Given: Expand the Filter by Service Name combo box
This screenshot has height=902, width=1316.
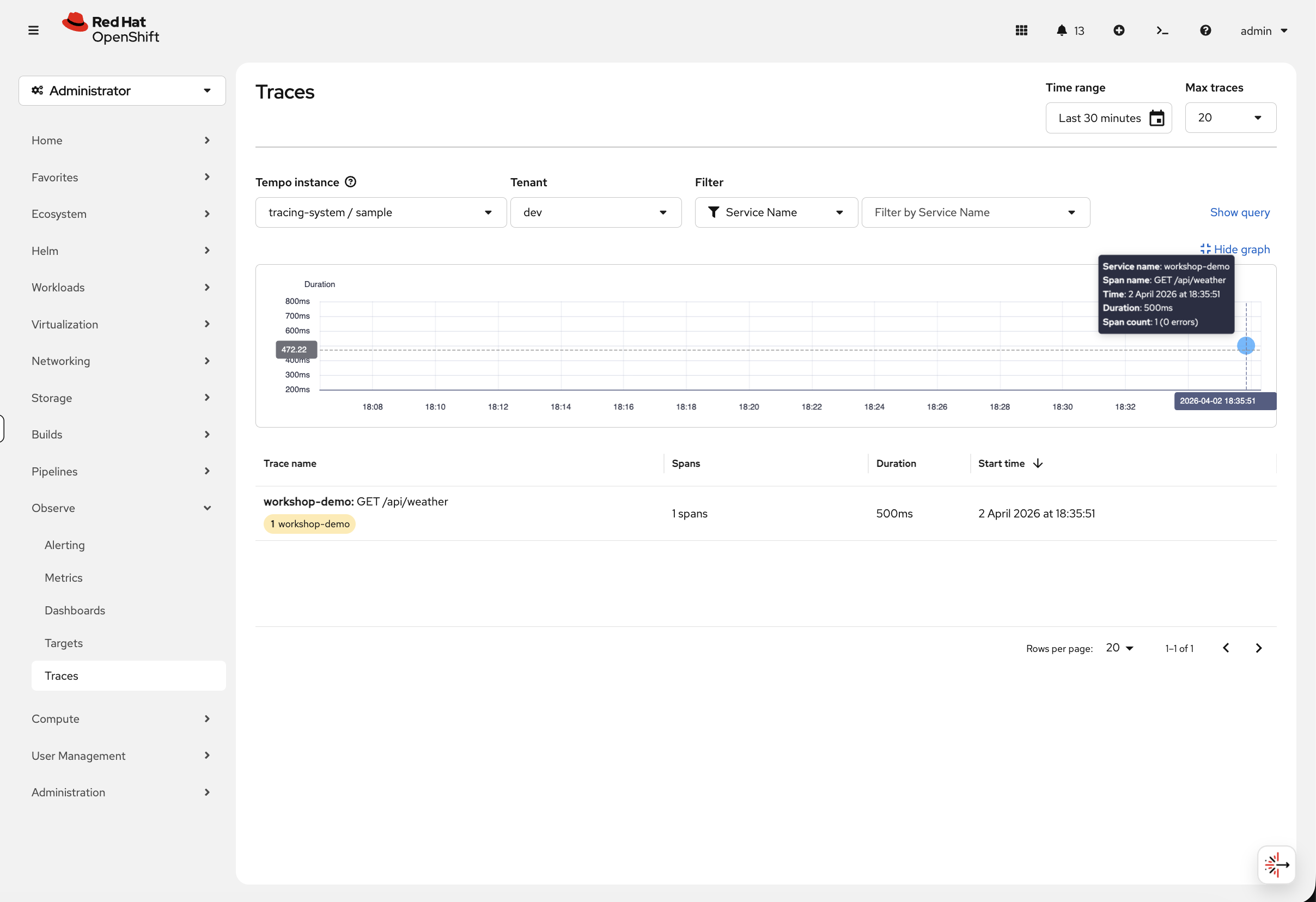Looking at the screenshot, I should [975, 212].
